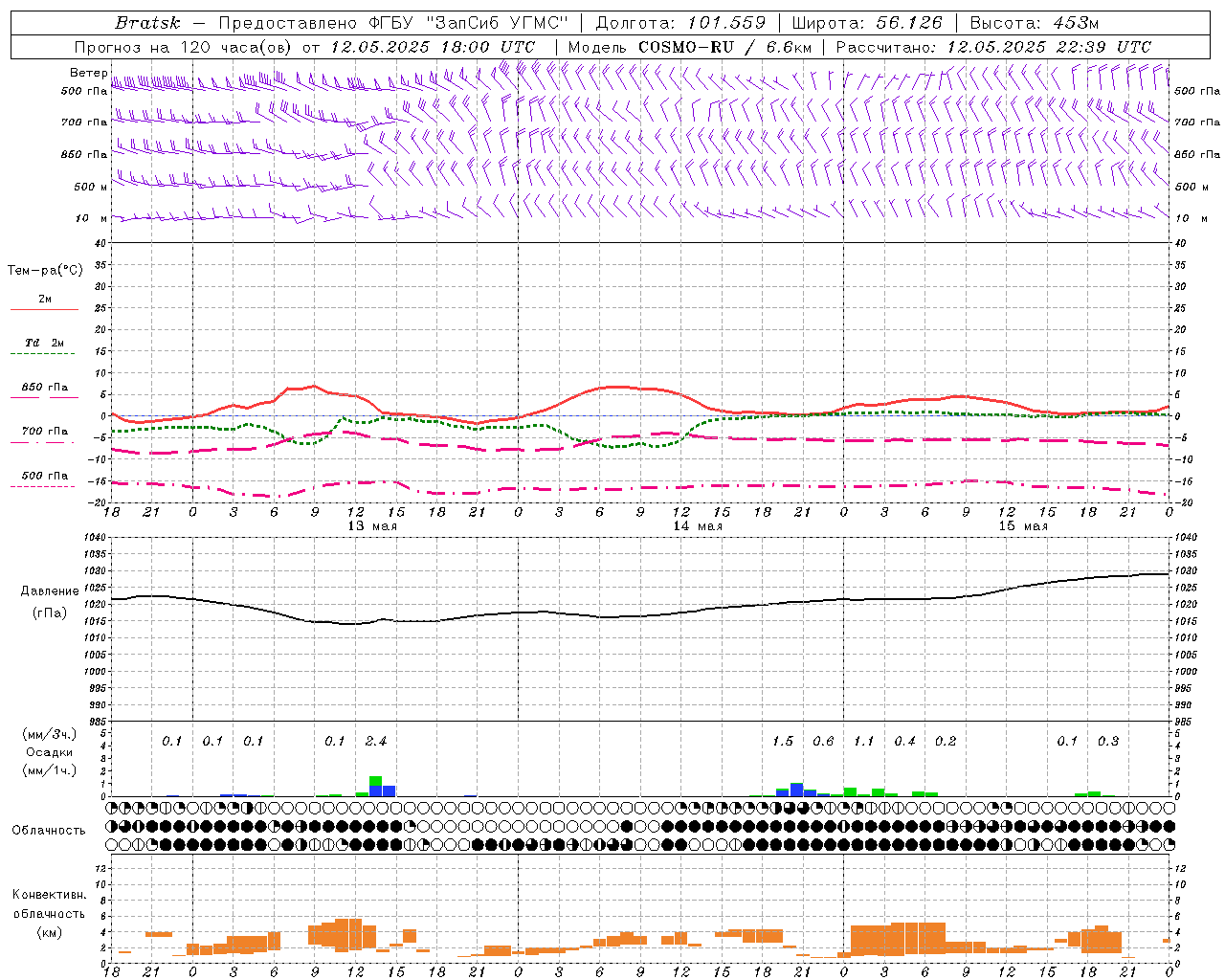
Task: Click the precipitation total "0.4"
Action: point(905,742)
